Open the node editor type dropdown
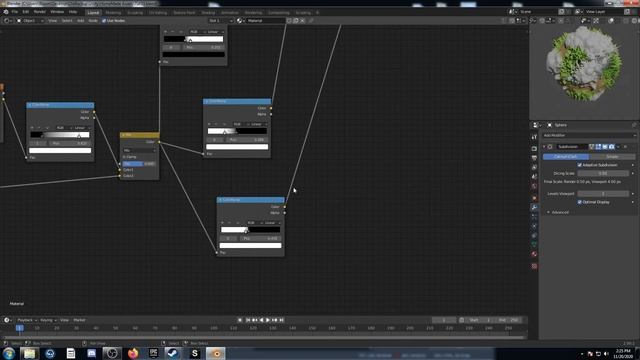This screenshot has width=640, height=360. 7,20
